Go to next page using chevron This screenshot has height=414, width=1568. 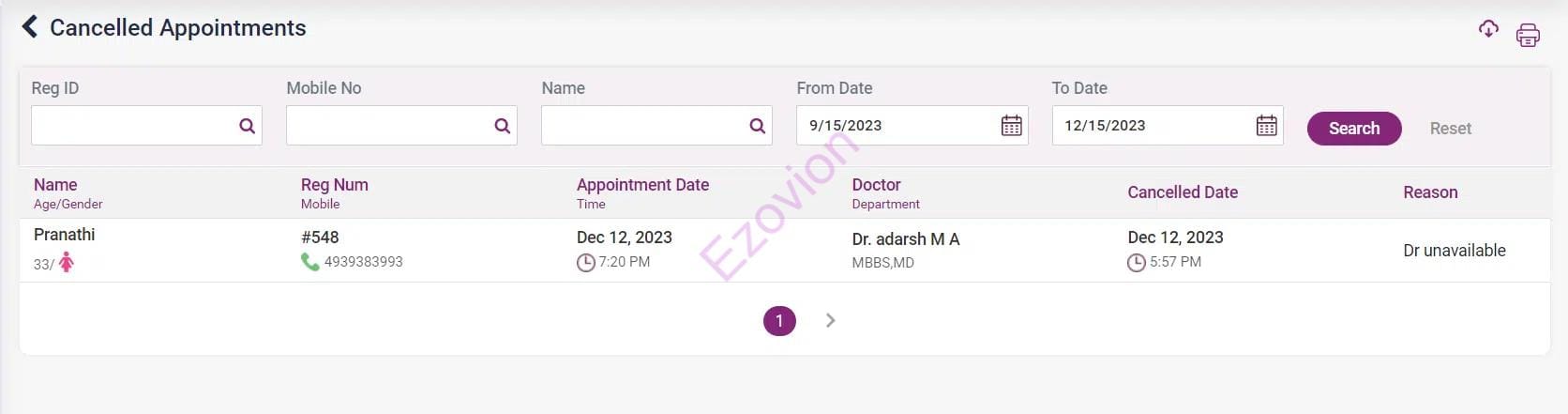[x=830, y=321]
